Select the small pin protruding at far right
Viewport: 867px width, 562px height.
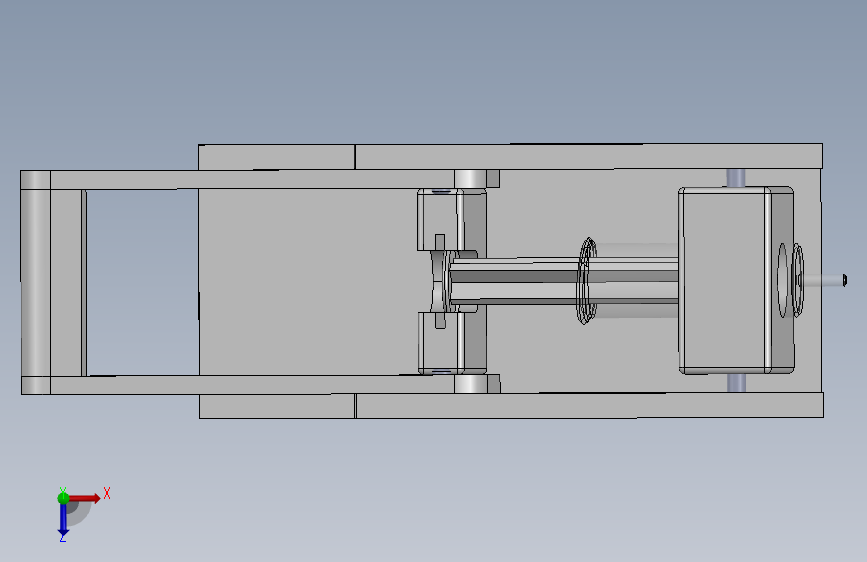826,280
